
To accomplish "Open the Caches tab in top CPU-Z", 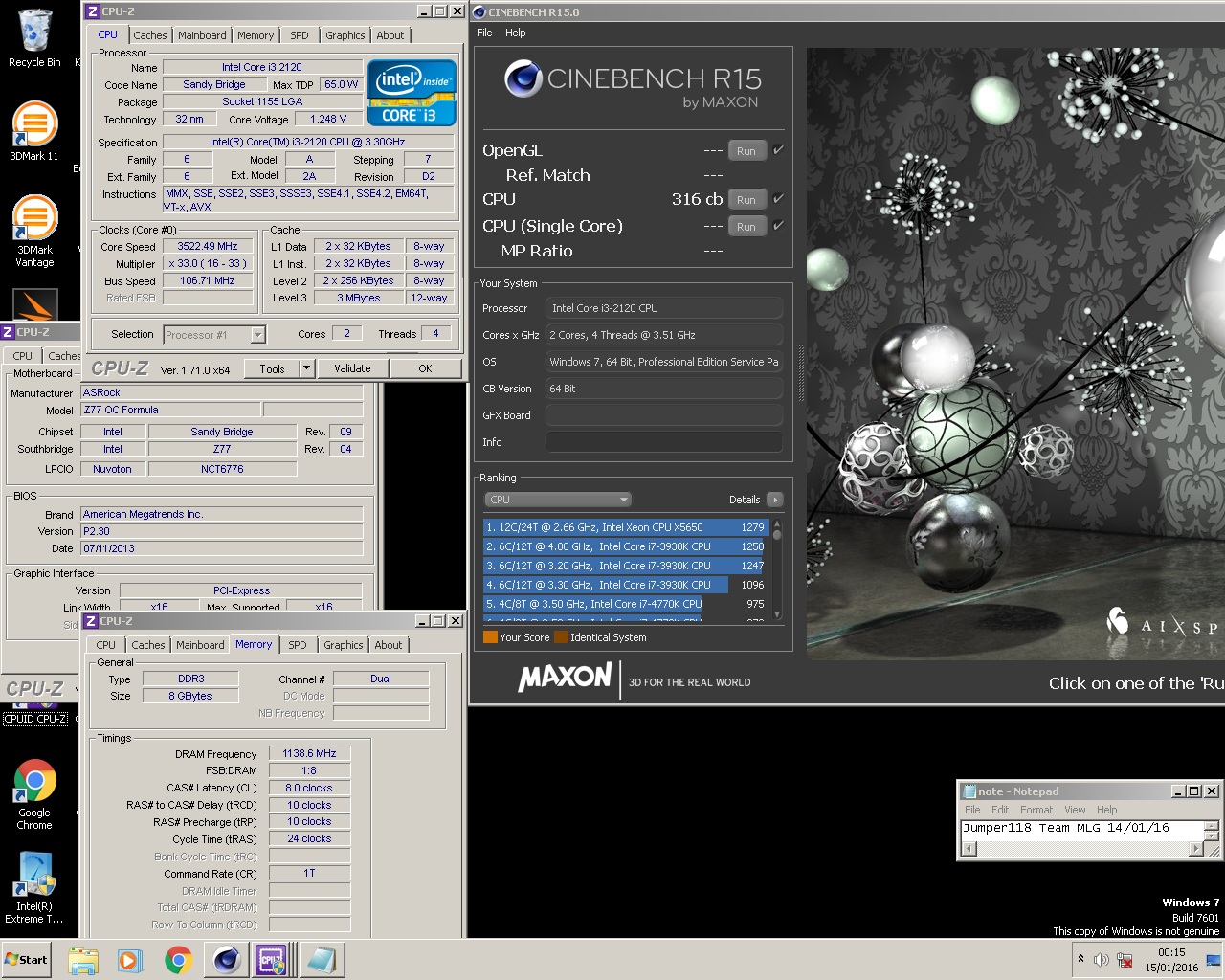I will [150, 35].
